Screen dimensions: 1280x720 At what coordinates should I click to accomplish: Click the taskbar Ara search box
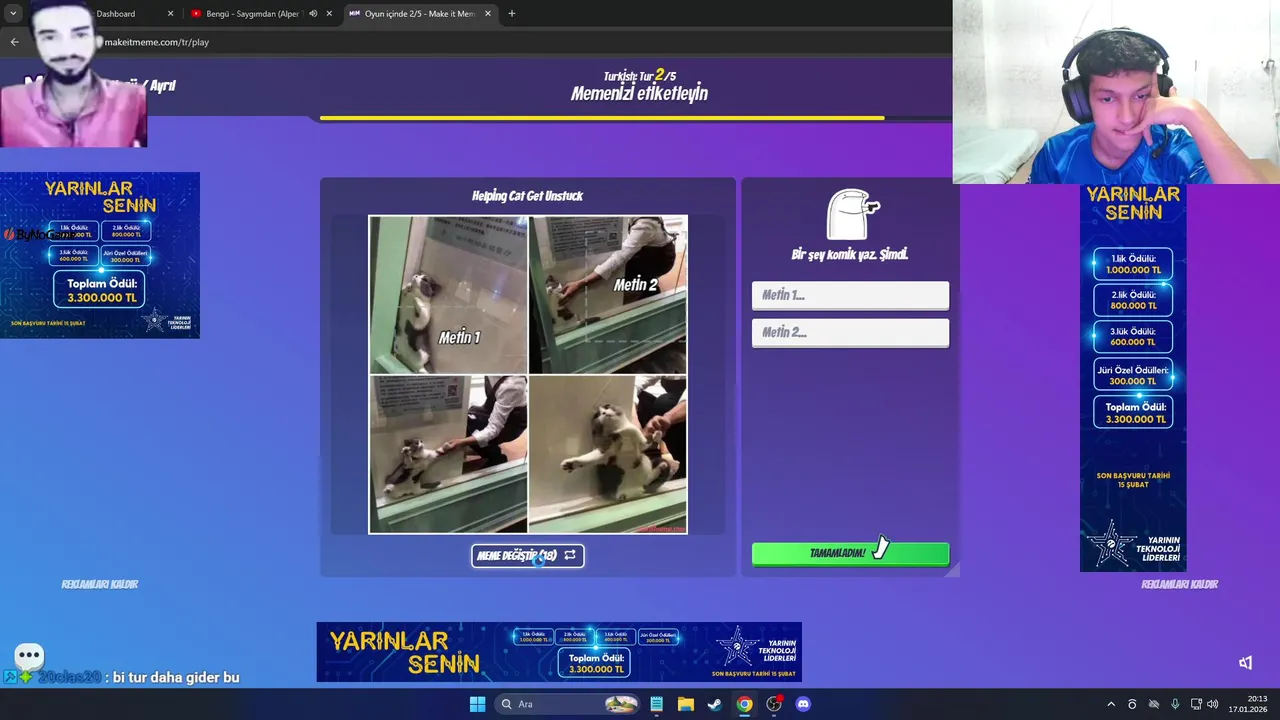click(568, 704)
